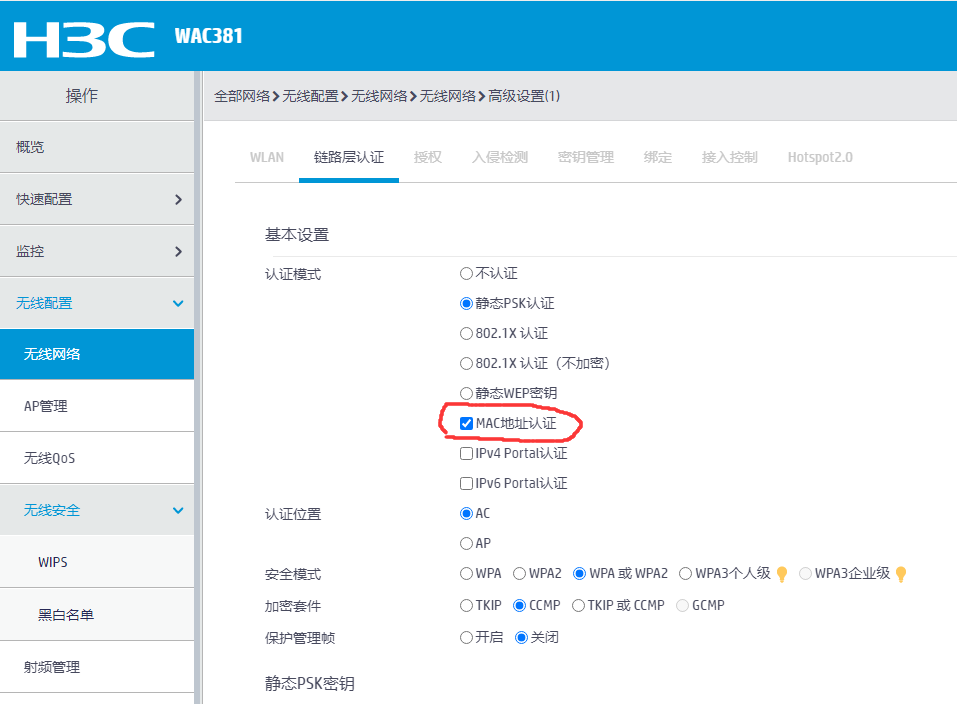The height and width of the screenshot is (704, 957).
Task: Click 高级设置(1) breadcrumb
Action: click(x=524, y=96)
